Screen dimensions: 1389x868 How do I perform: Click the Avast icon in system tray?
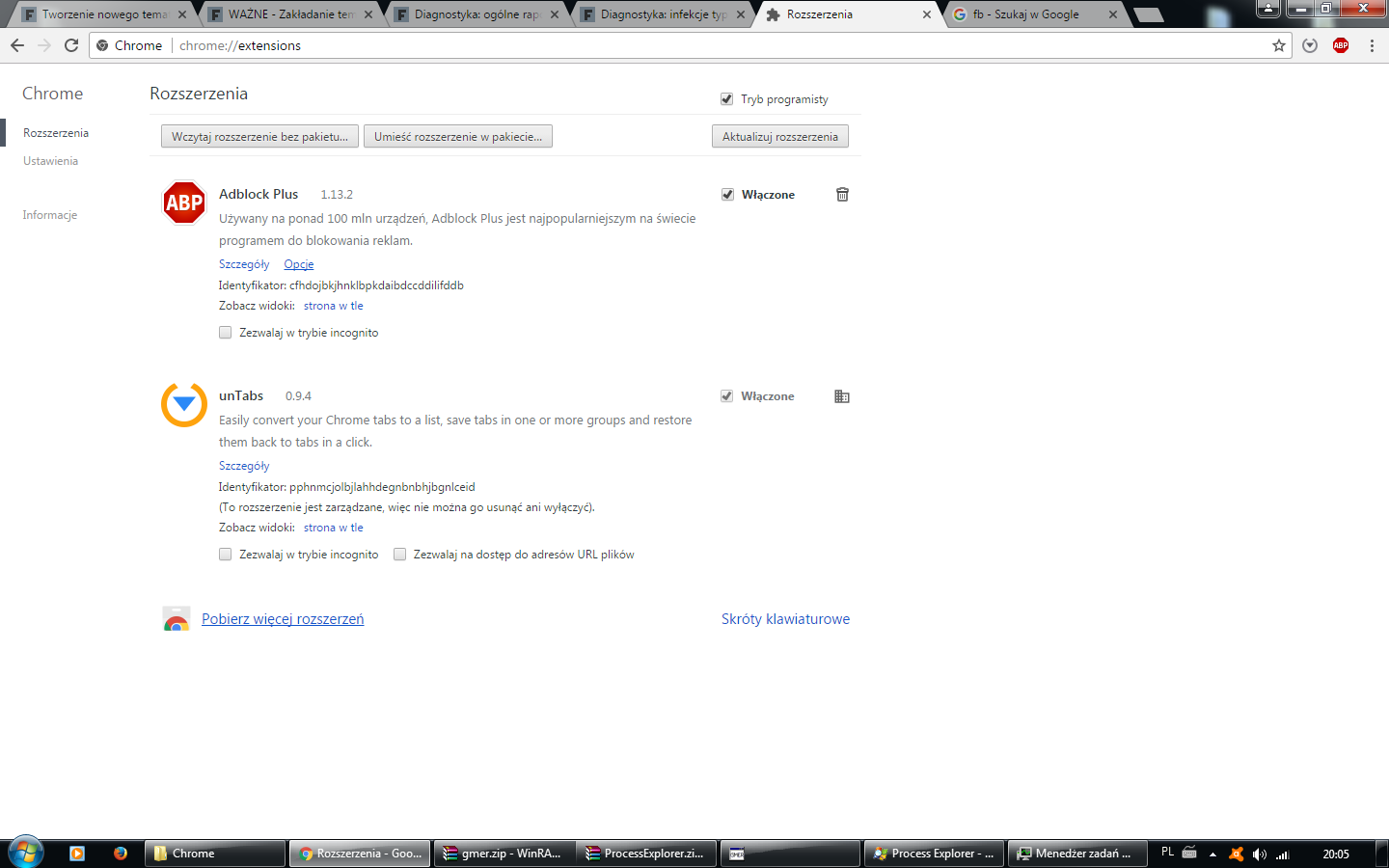point(1237,854)
